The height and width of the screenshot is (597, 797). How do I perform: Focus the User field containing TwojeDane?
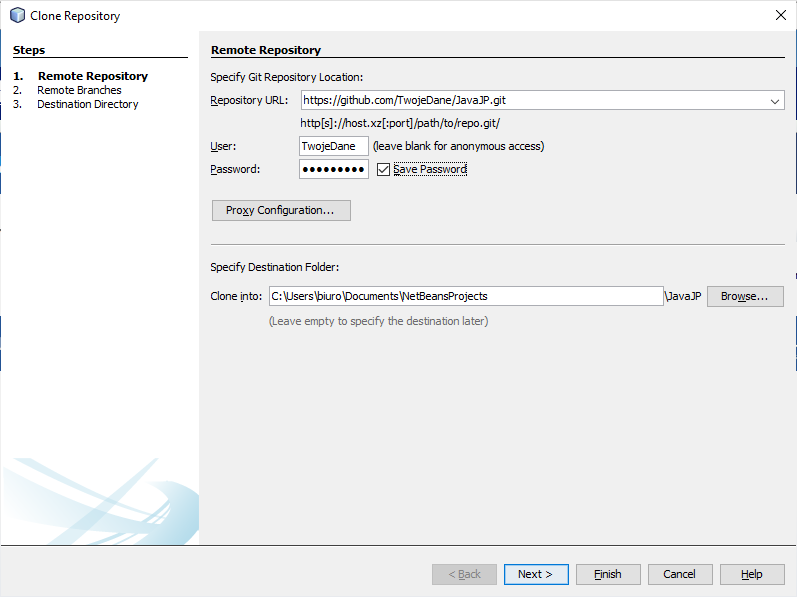click(x=333, y=146)
